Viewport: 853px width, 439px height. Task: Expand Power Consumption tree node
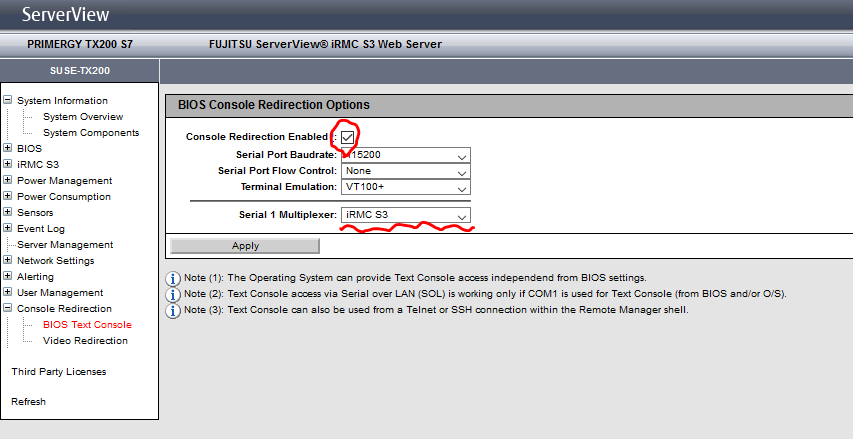click(x=7, y=196)
